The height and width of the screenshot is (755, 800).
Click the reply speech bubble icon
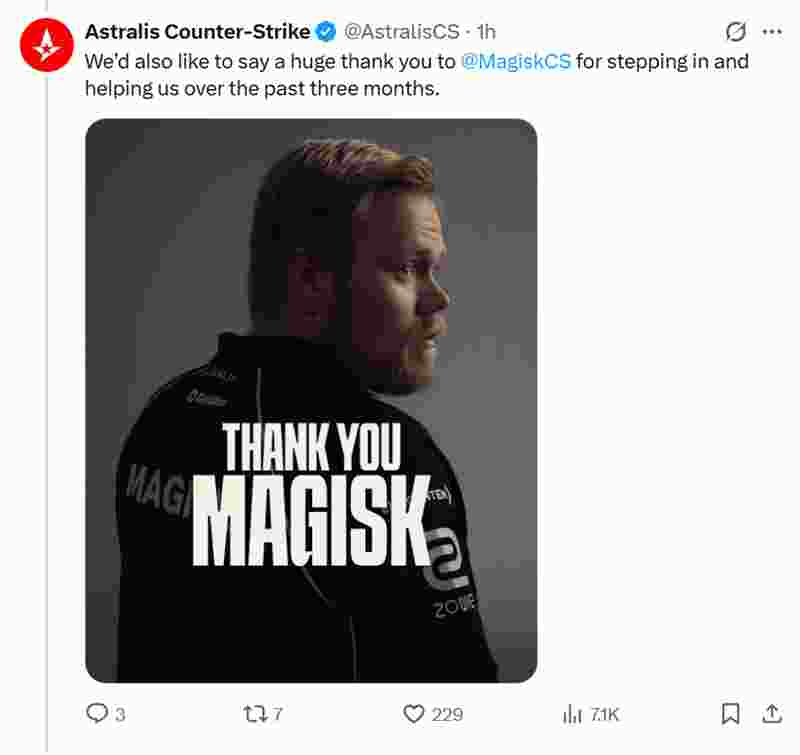click(96, 713)
